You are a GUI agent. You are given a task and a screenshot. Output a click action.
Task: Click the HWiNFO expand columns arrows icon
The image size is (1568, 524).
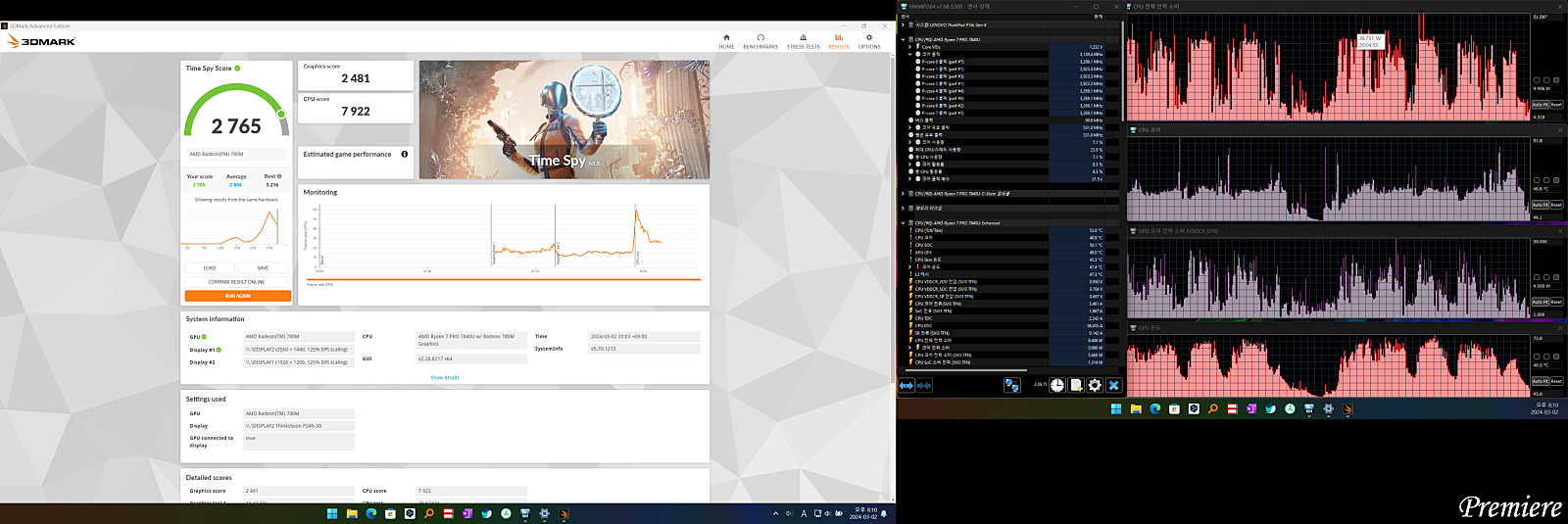(x=906, y=386)
